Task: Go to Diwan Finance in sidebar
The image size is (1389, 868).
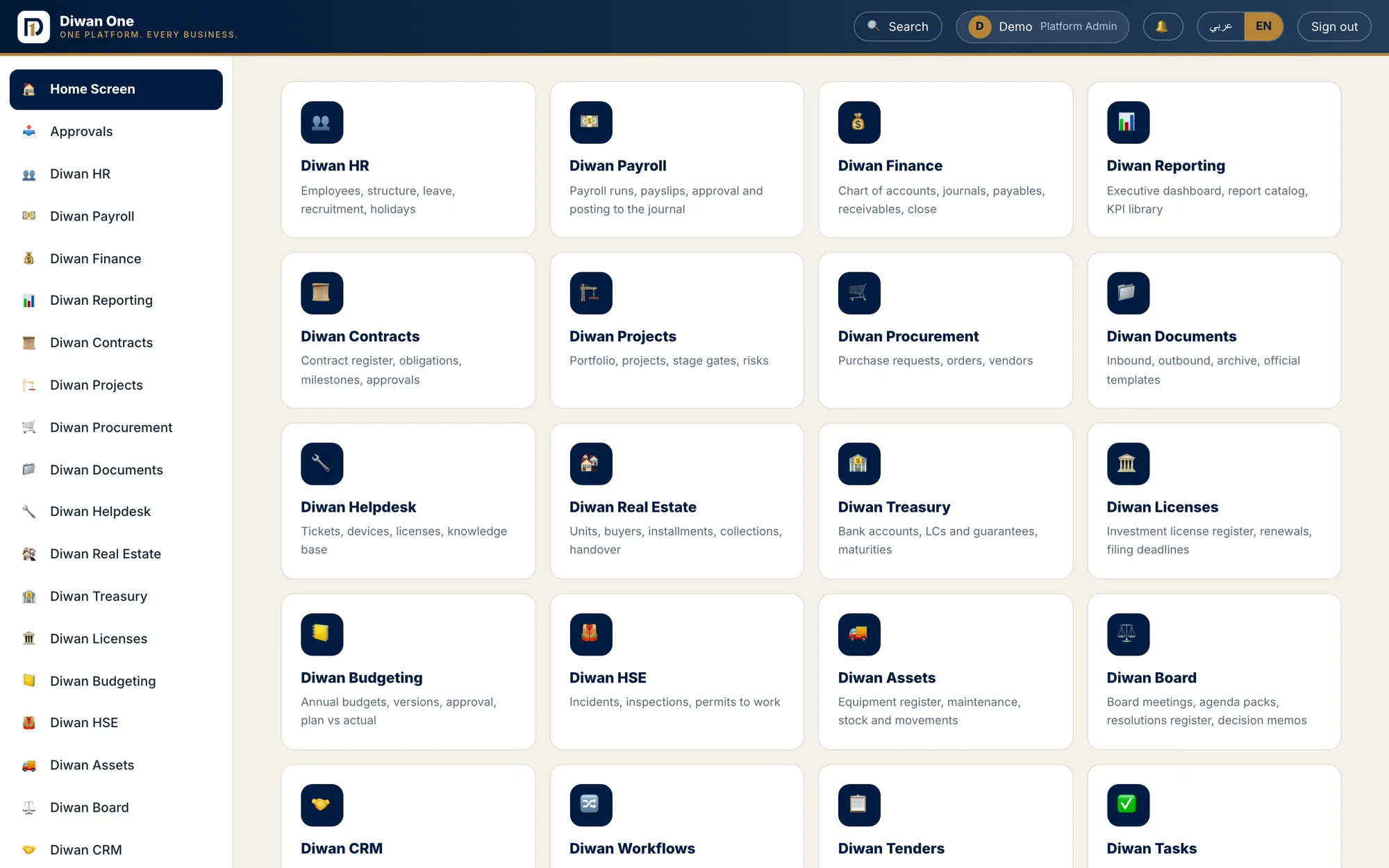Action: tap(116, 258)
